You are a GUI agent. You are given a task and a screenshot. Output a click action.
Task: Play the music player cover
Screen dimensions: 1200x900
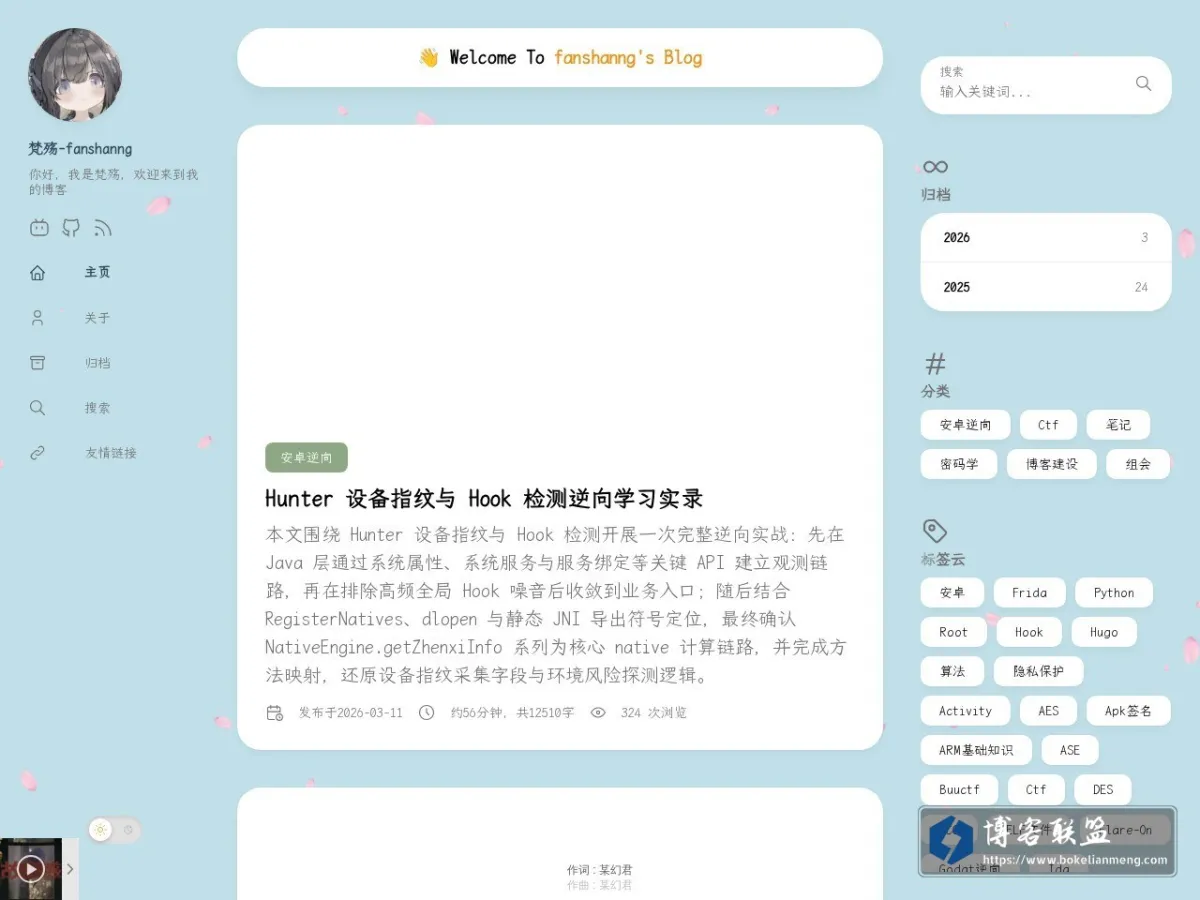point(31,869)
